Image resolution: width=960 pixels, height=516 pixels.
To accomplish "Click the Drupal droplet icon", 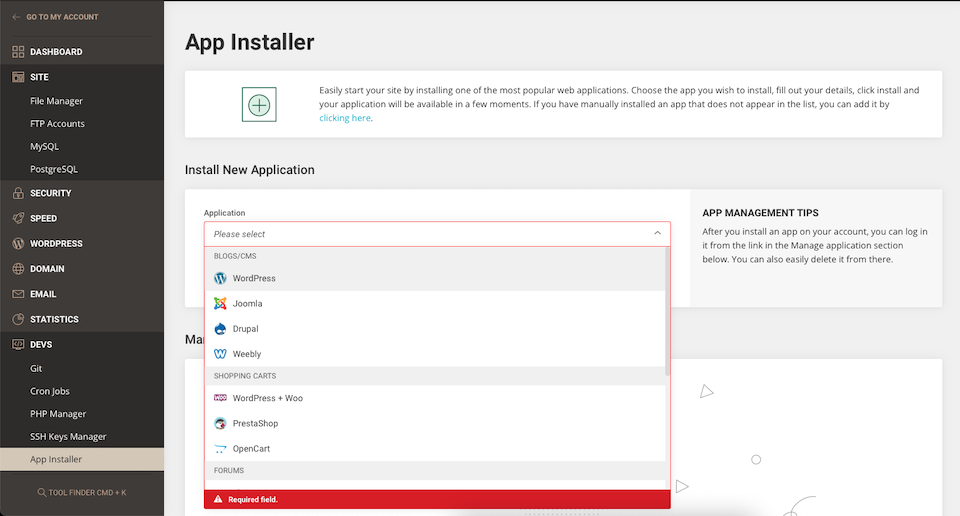I will click(220, 328).
